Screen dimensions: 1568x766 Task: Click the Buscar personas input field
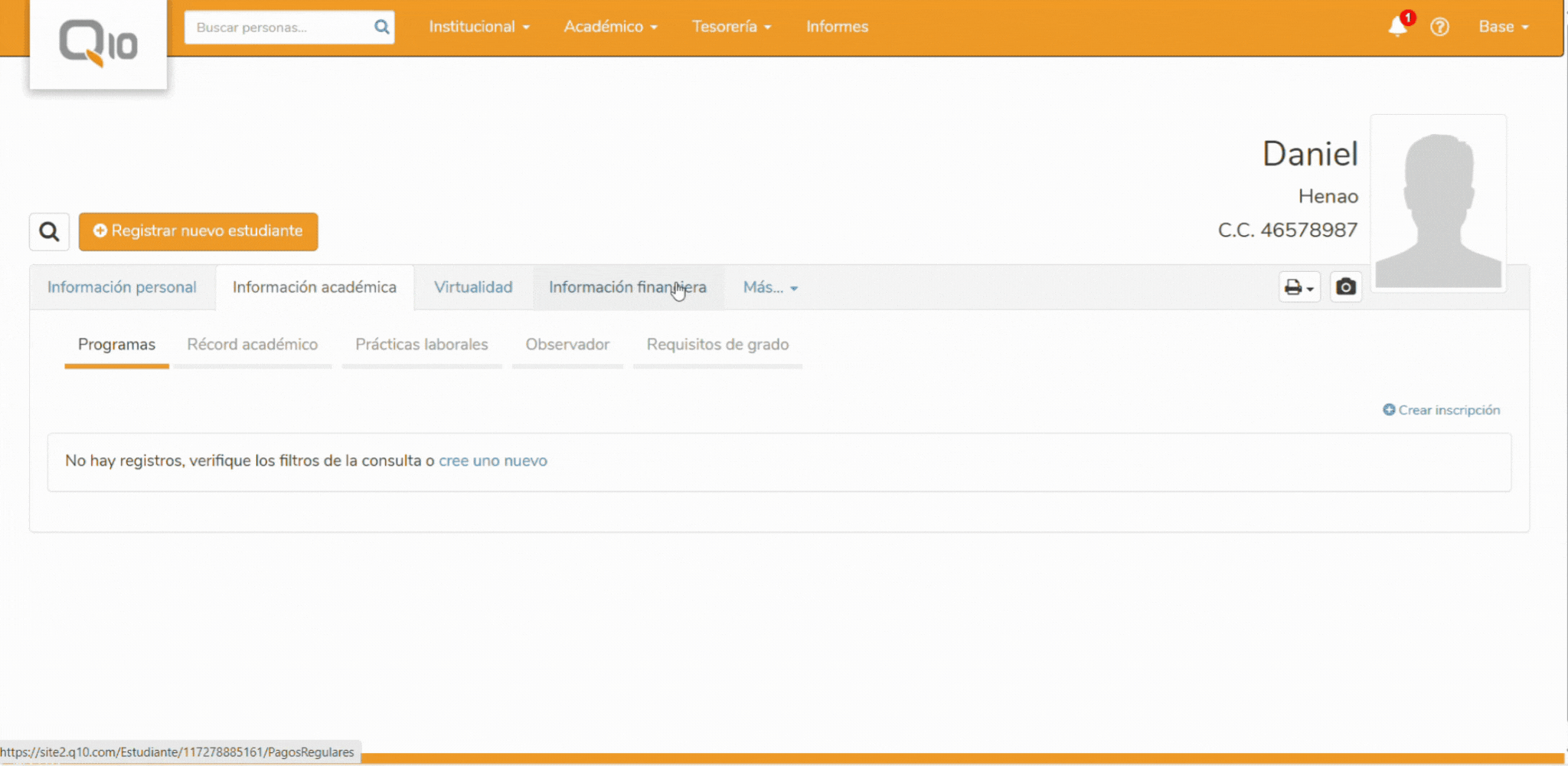pos(279,28)
